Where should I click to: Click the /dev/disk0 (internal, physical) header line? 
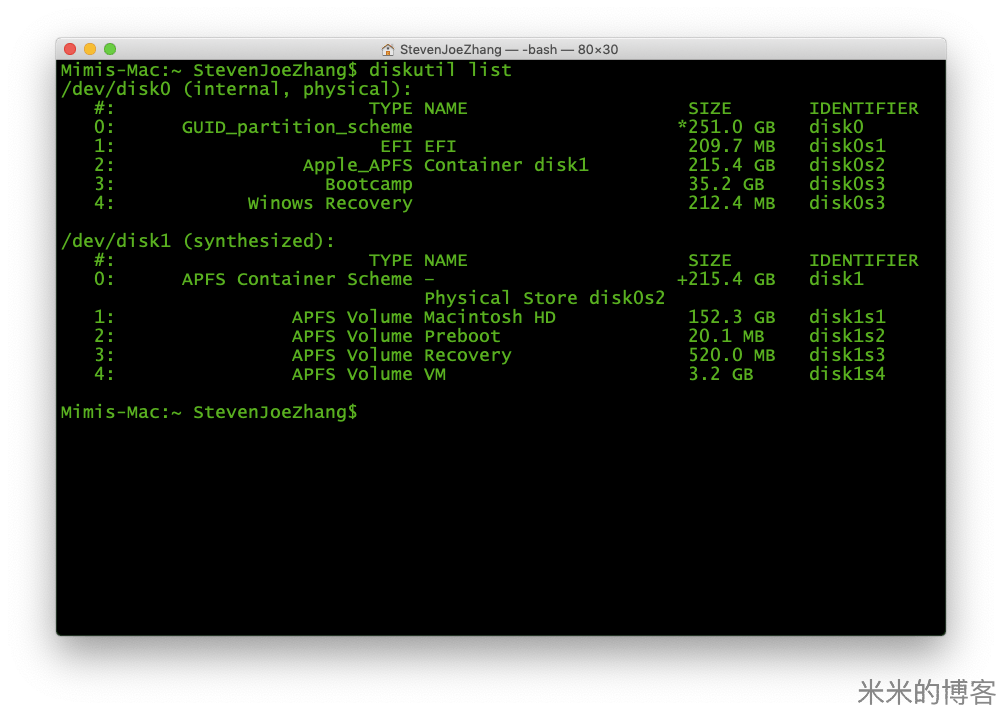click(236, 89)
